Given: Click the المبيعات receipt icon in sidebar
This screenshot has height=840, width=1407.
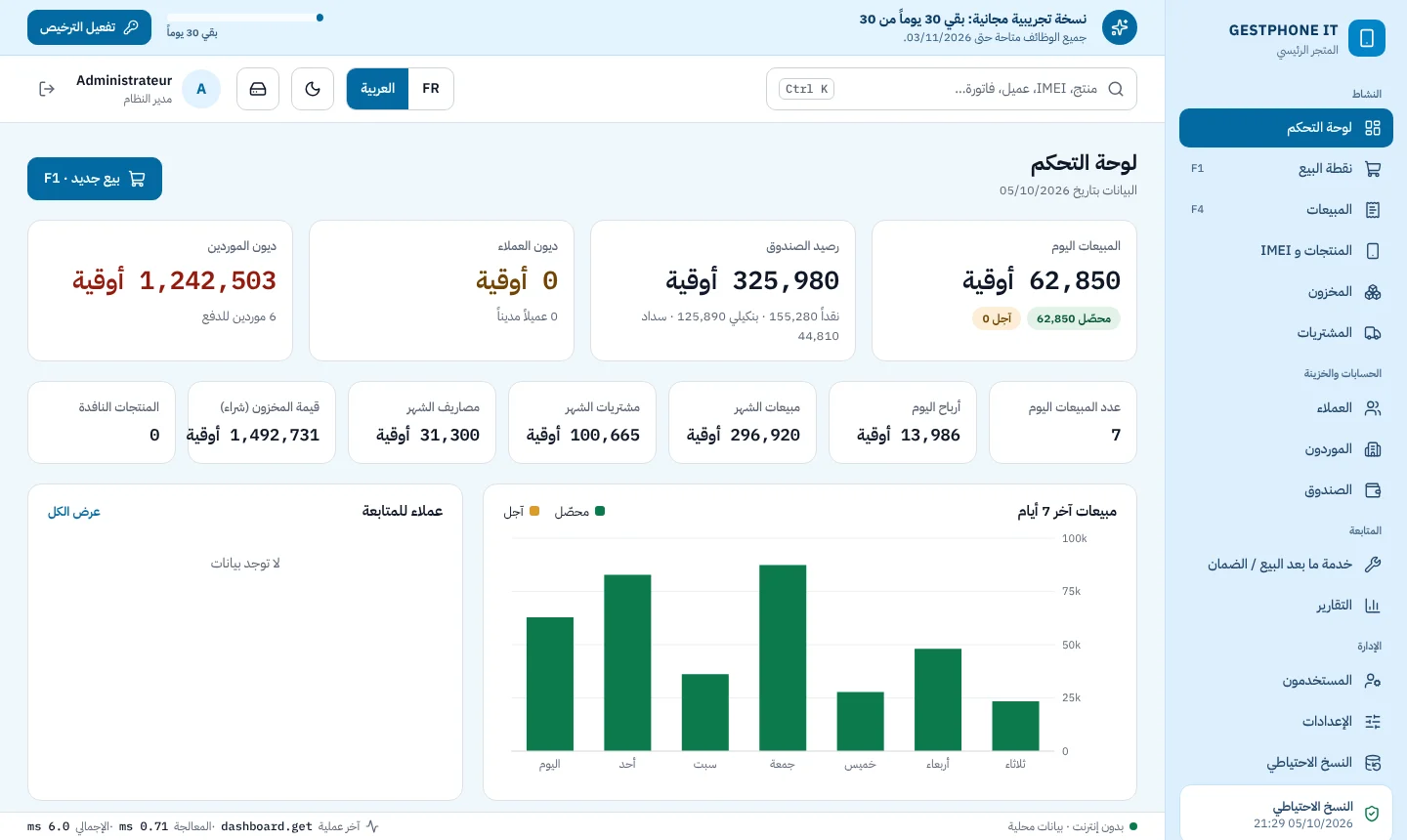Looking at the screenshot, I should click(1373, 210).
